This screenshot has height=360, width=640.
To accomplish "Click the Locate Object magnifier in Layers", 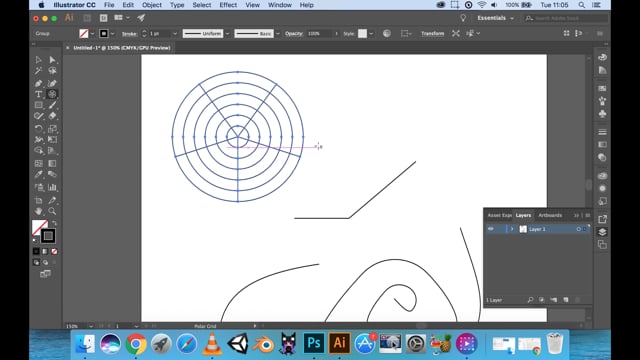I will 530,300.
